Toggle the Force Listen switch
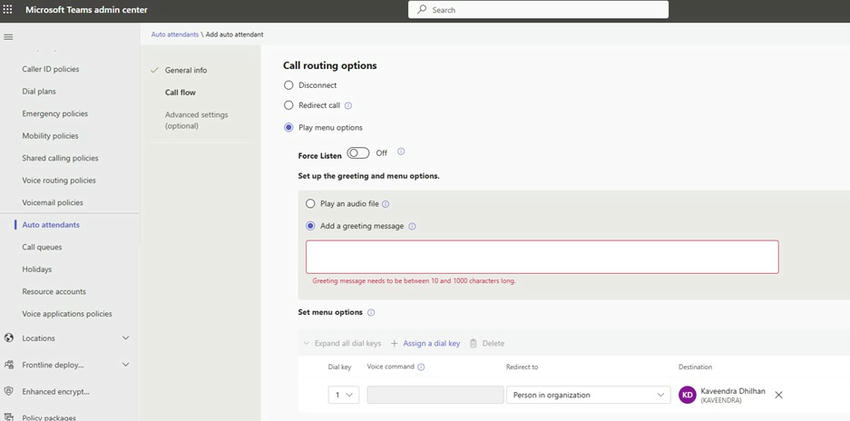Screen dimensions: 850x421 [358, 153]
